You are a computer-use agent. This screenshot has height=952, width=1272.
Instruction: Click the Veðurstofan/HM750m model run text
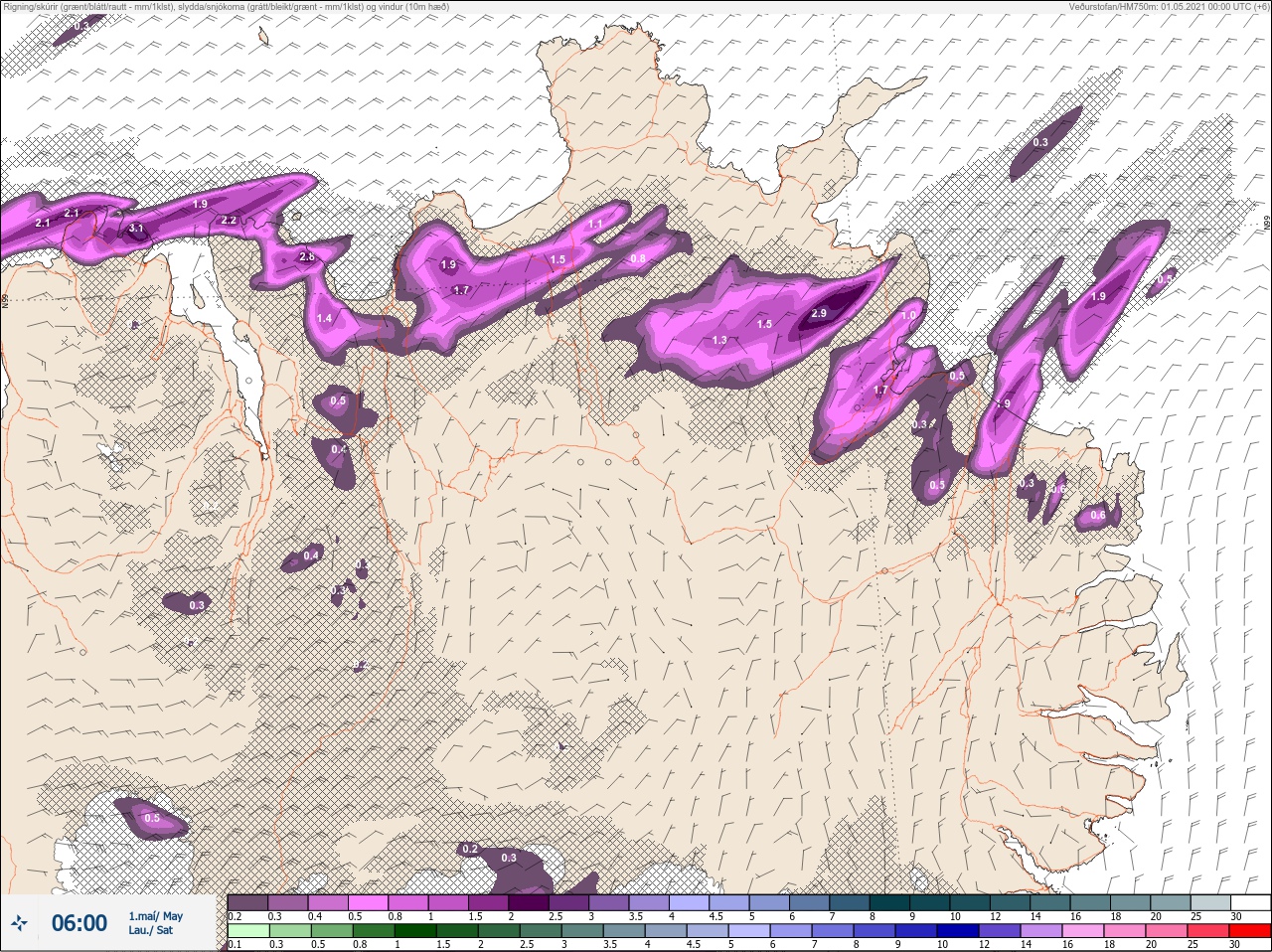[1168, 7]
